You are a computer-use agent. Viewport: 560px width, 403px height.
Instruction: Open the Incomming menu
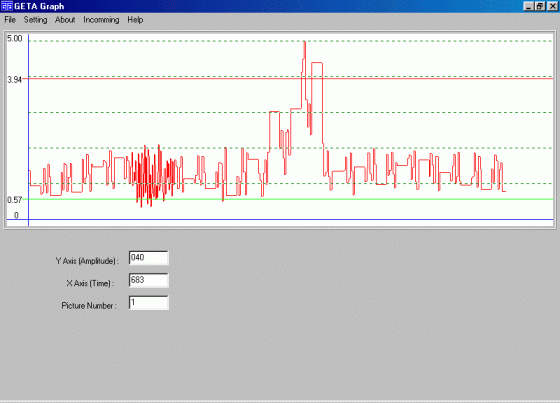point(101,20)
